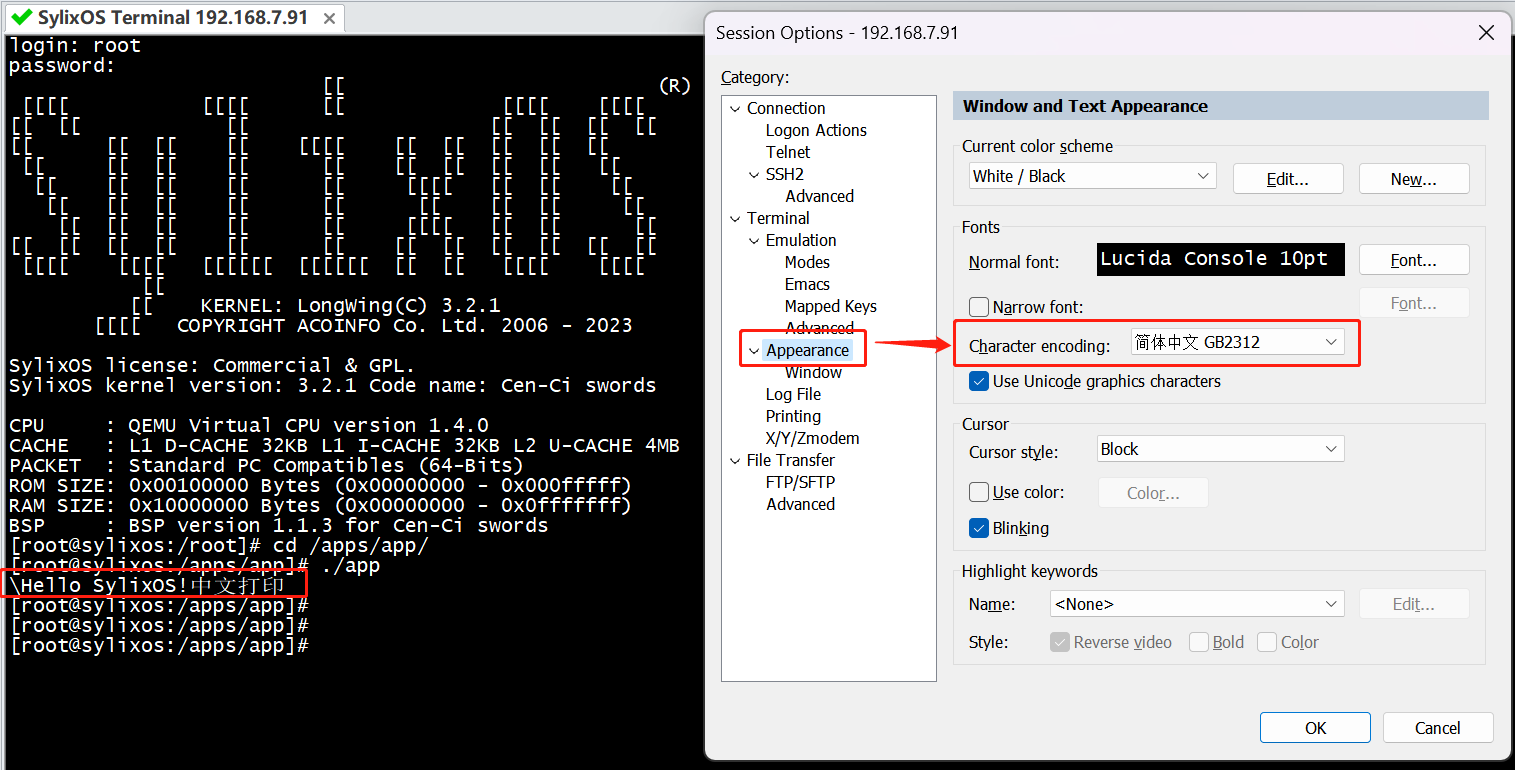Open the Modes category
This screenshot has width=1515, height=770.
[x=807, y=262]
